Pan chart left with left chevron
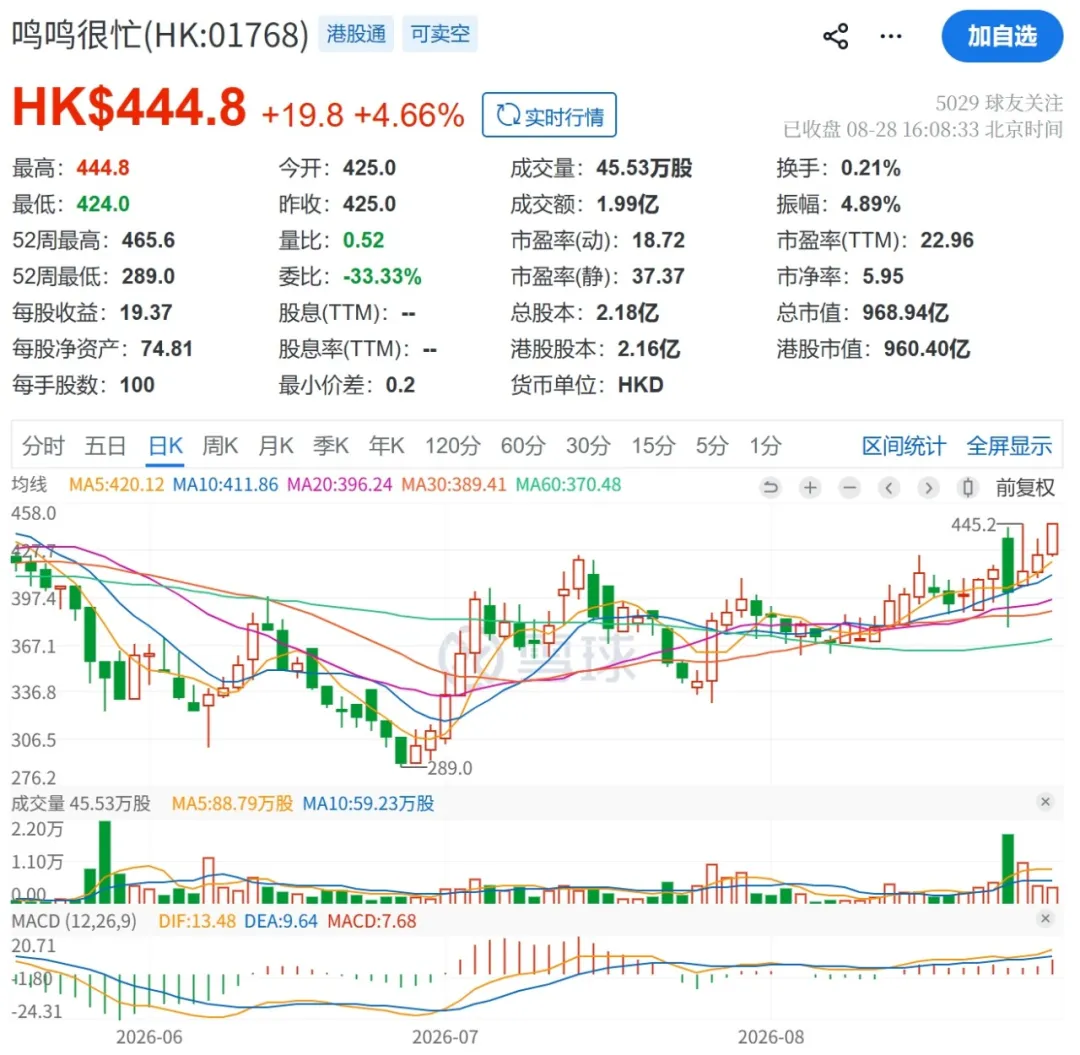 889,488
